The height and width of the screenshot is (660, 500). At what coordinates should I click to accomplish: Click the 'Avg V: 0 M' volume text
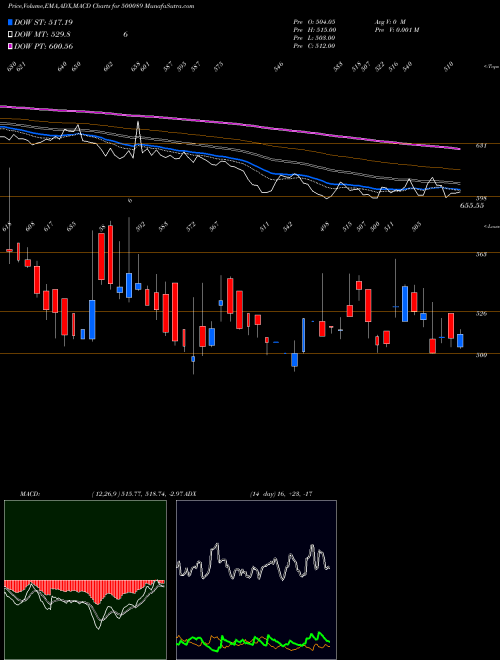(390, 22)
